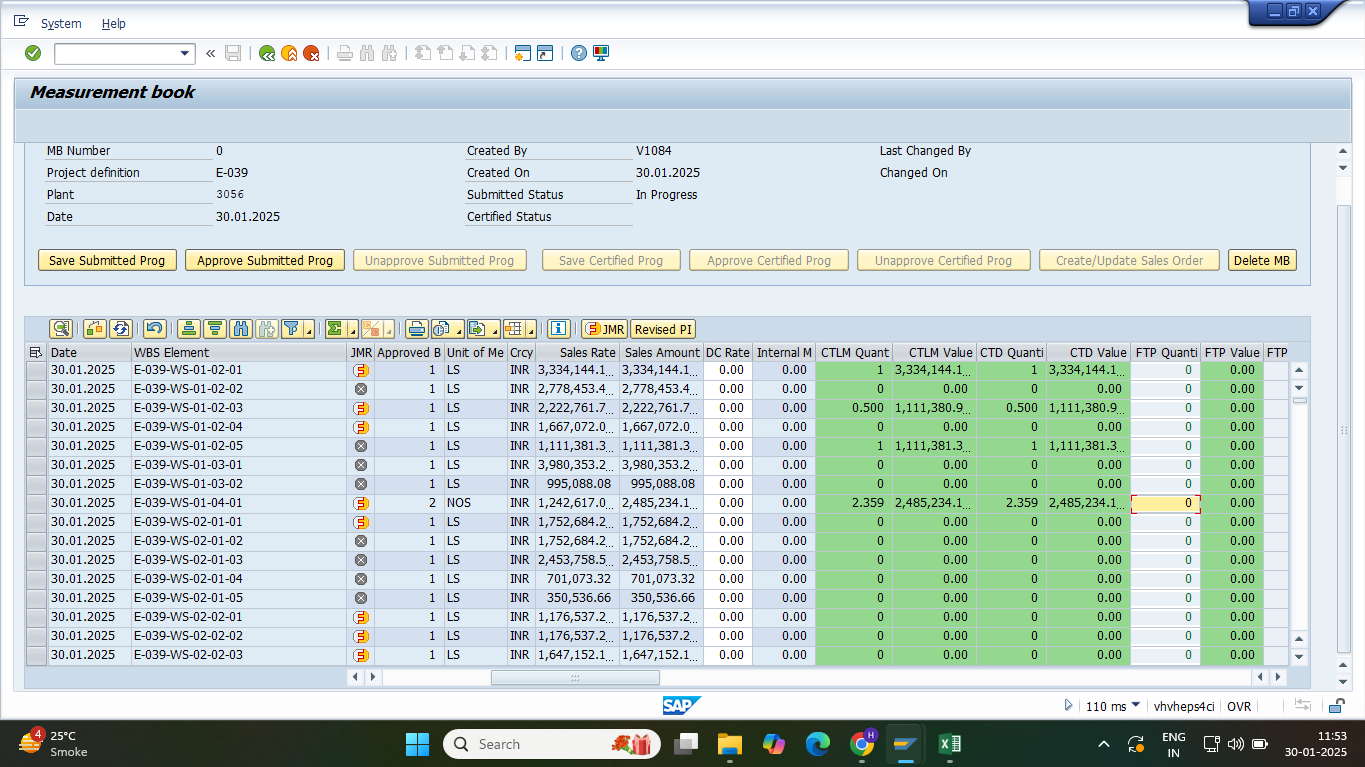Click the Undo icon in grid toolbar
Screen dimensions: 1365x767
(x=154, y=329)
